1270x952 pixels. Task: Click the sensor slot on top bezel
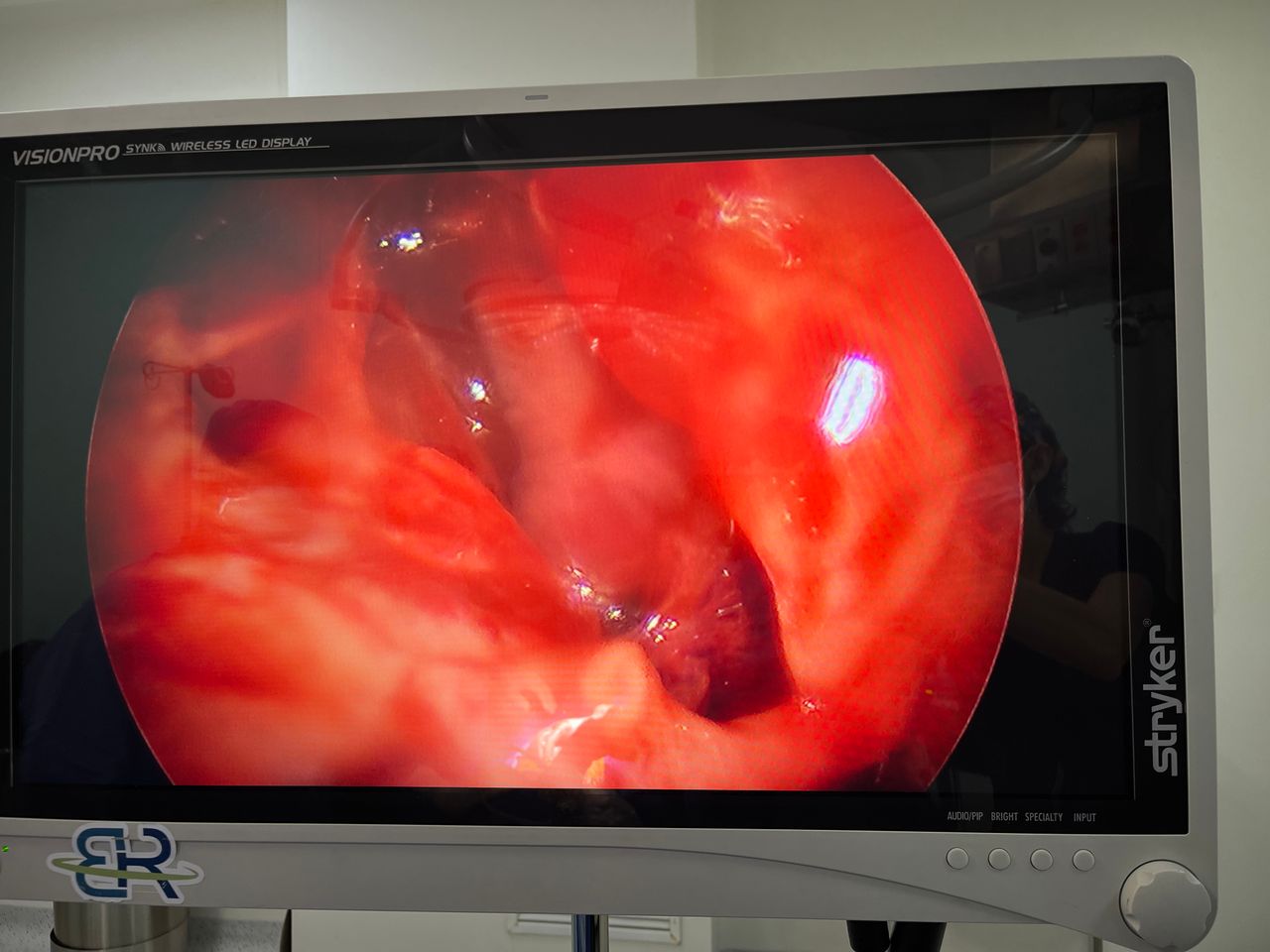click(x=537, y=97)
